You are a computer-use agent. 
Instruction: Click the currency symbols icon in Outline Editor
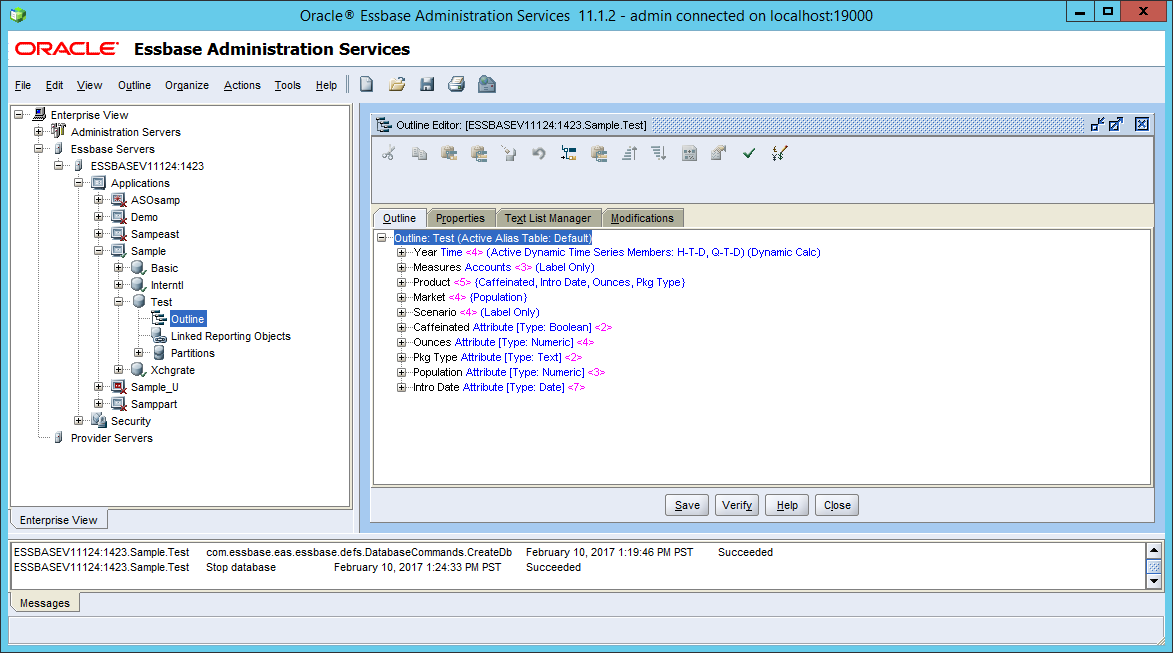pyautogui.click(x=779, y=153)
